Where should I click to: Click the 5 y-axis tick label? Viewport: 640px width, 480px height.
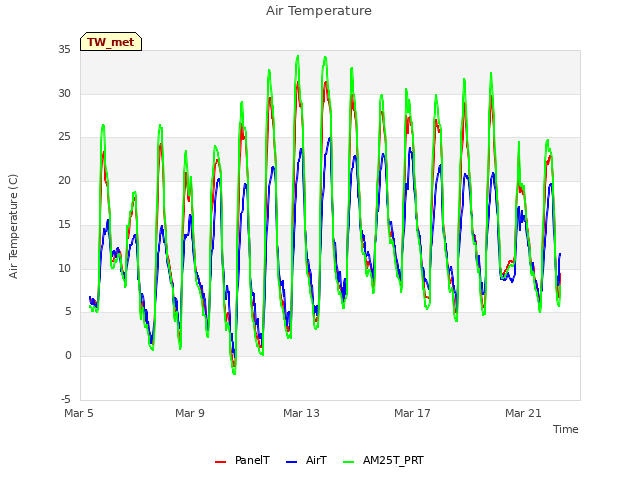[x=68, y=312]
